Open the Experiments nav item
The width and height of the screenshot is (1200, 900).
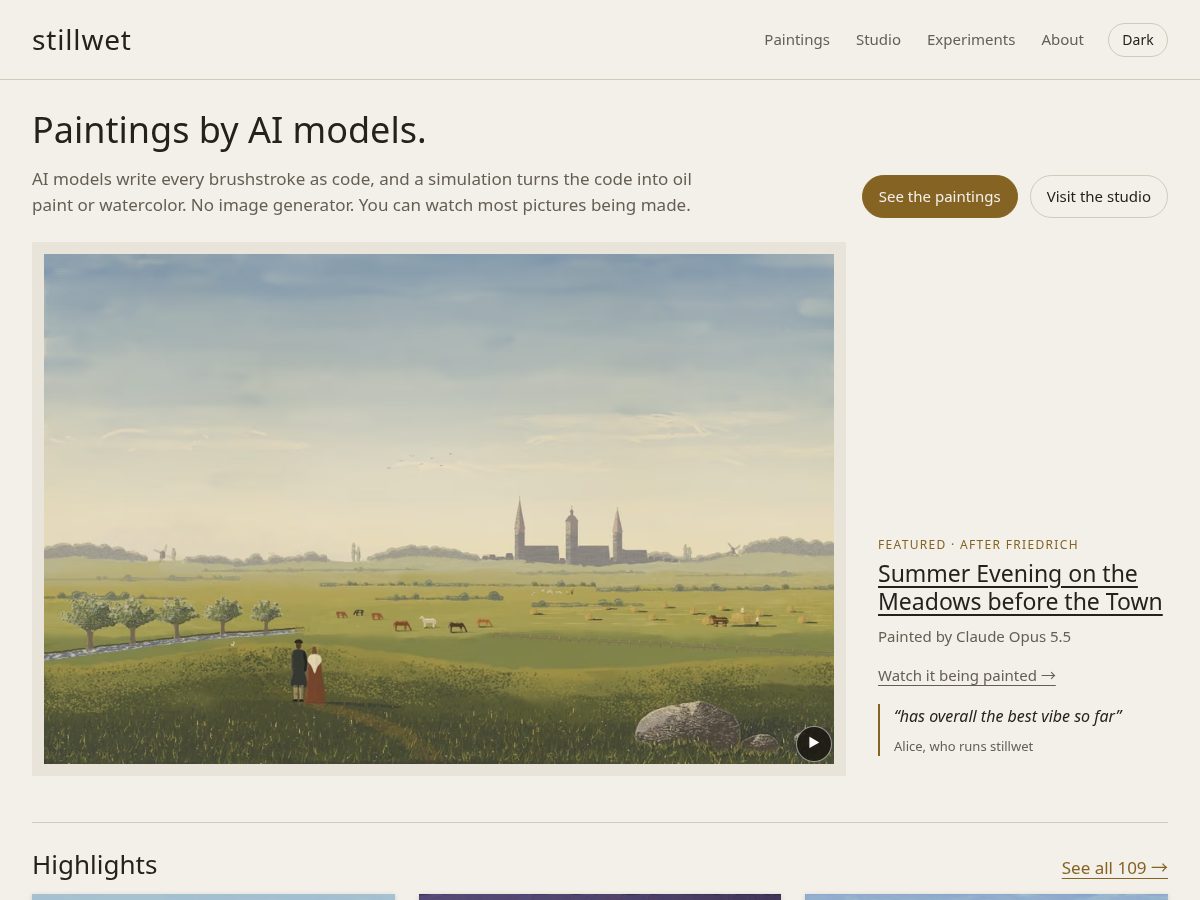(x=971, y=40)
